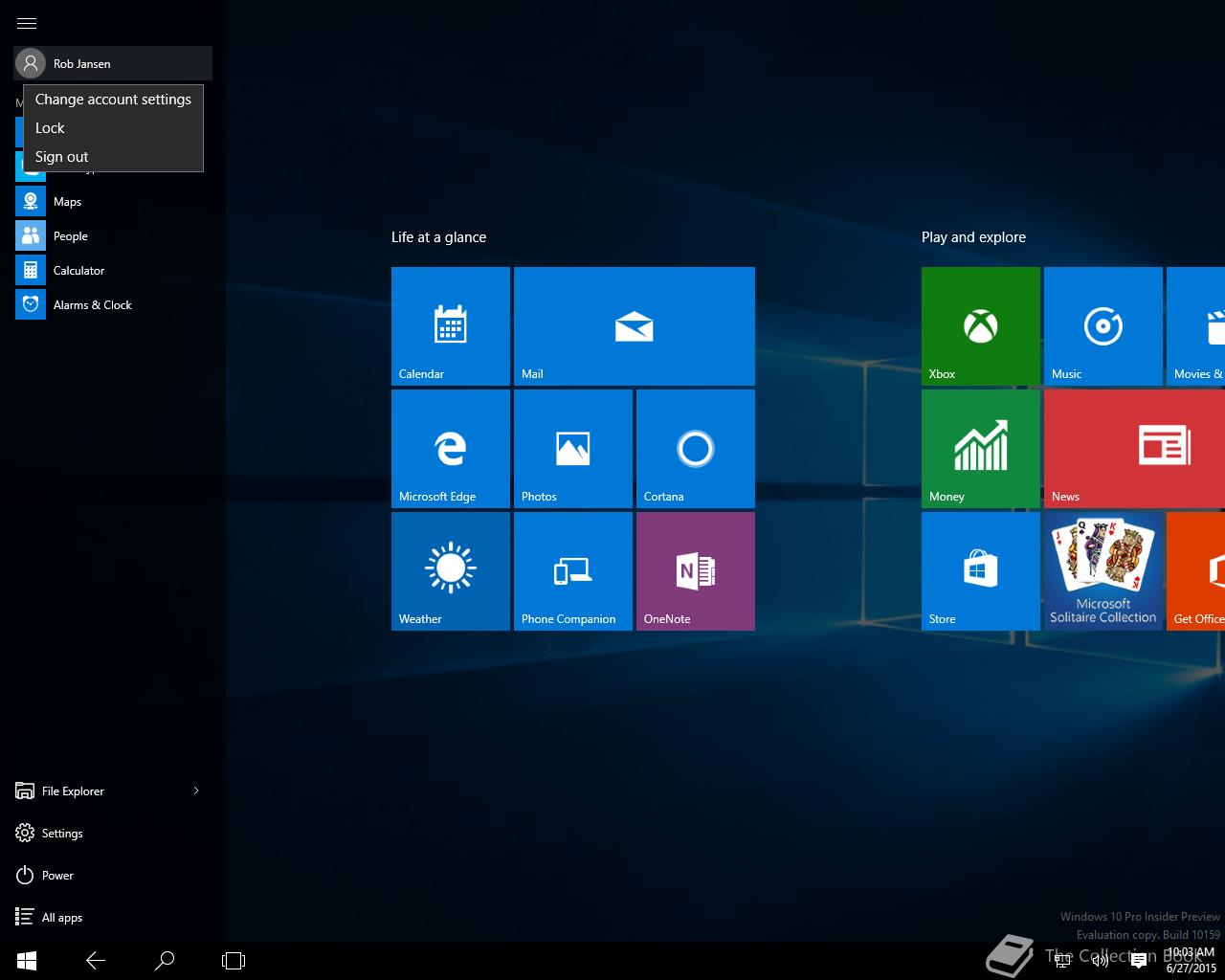The width and height of the screenshot is (1225, 980).
Task: Open Task View on taskbar
Action: coord(234,961)
